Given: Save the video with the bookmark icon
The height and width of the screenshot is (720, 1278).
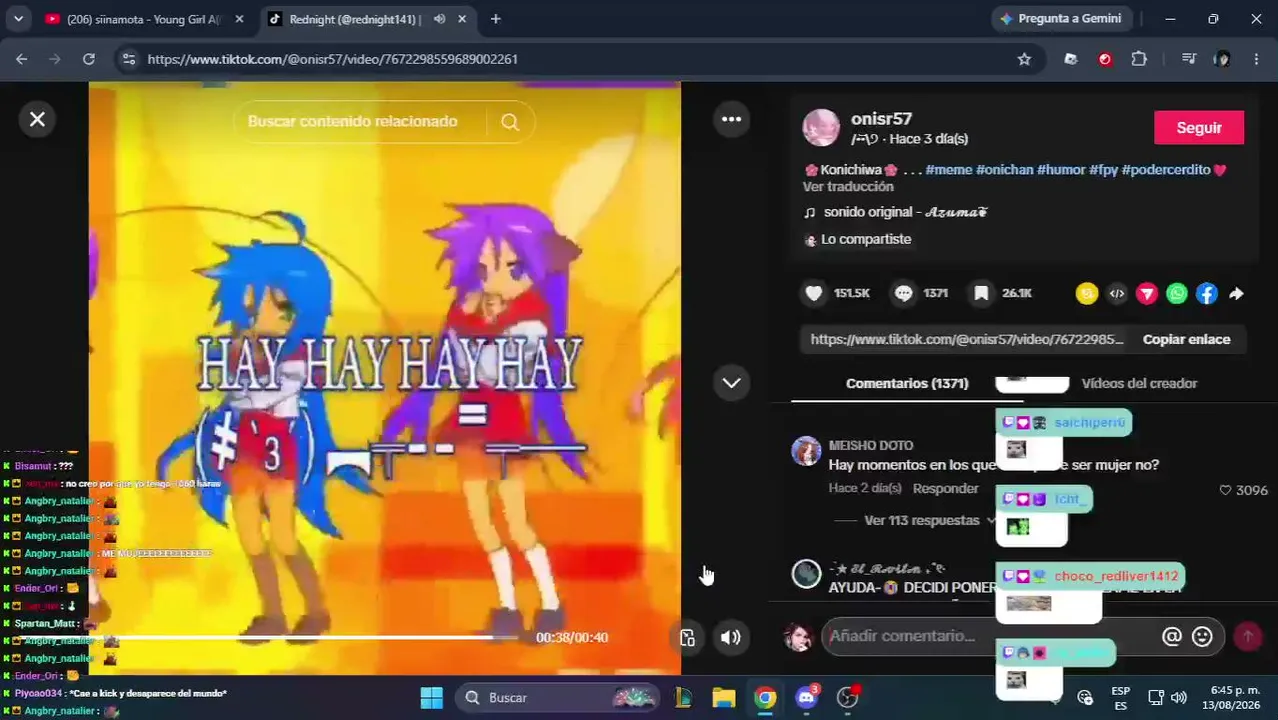Looking at the screenshot, I should (981, 293).
